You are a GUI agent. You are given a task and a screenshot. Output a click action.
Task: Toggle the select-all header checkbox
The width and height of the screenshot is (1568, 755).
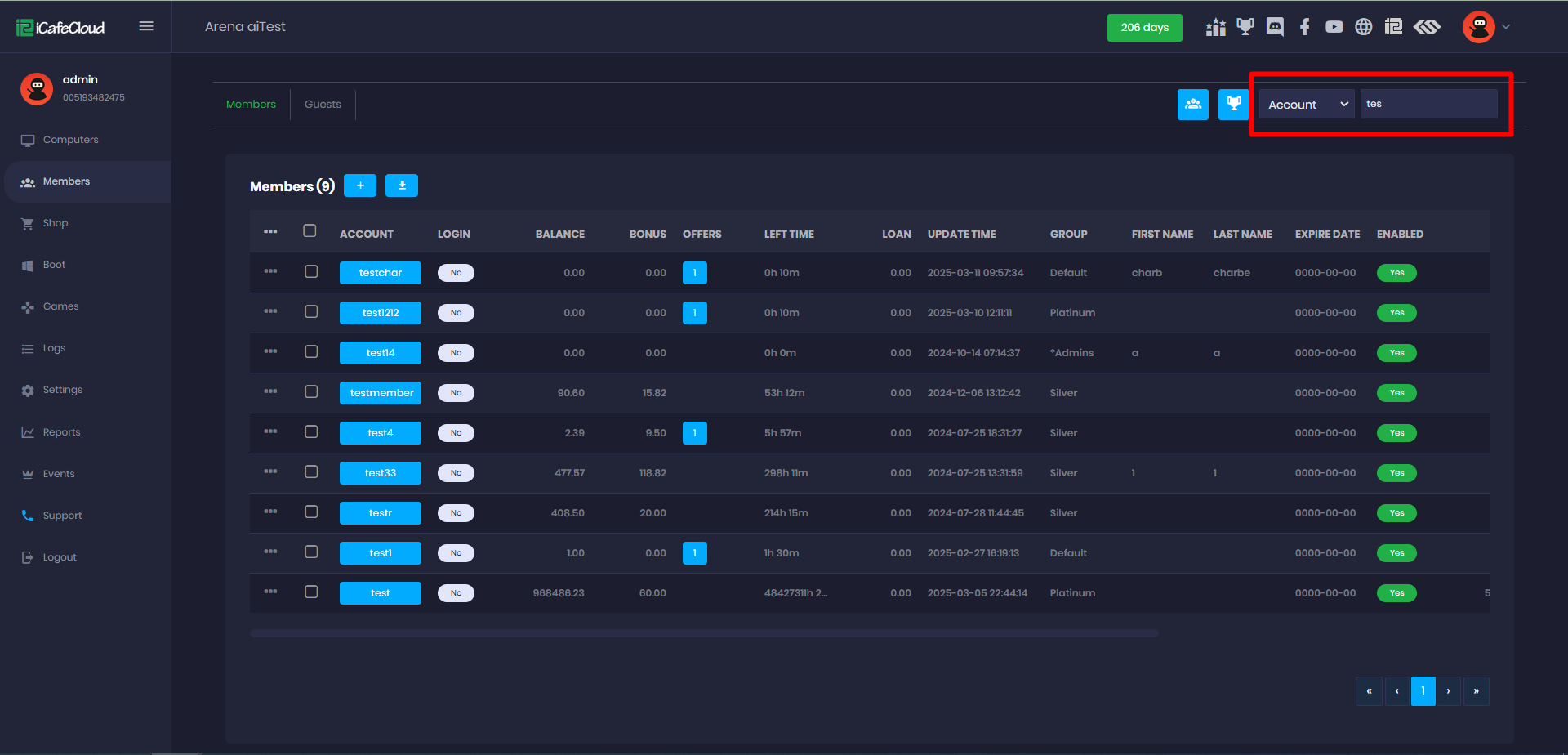(x=310, y=230)
